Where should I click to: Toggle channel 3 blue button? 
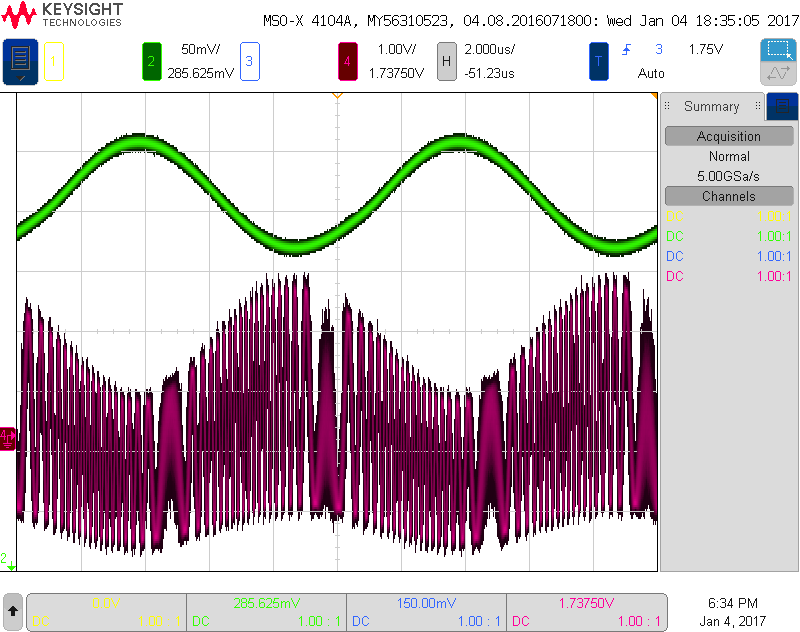(x=249, y=62)
